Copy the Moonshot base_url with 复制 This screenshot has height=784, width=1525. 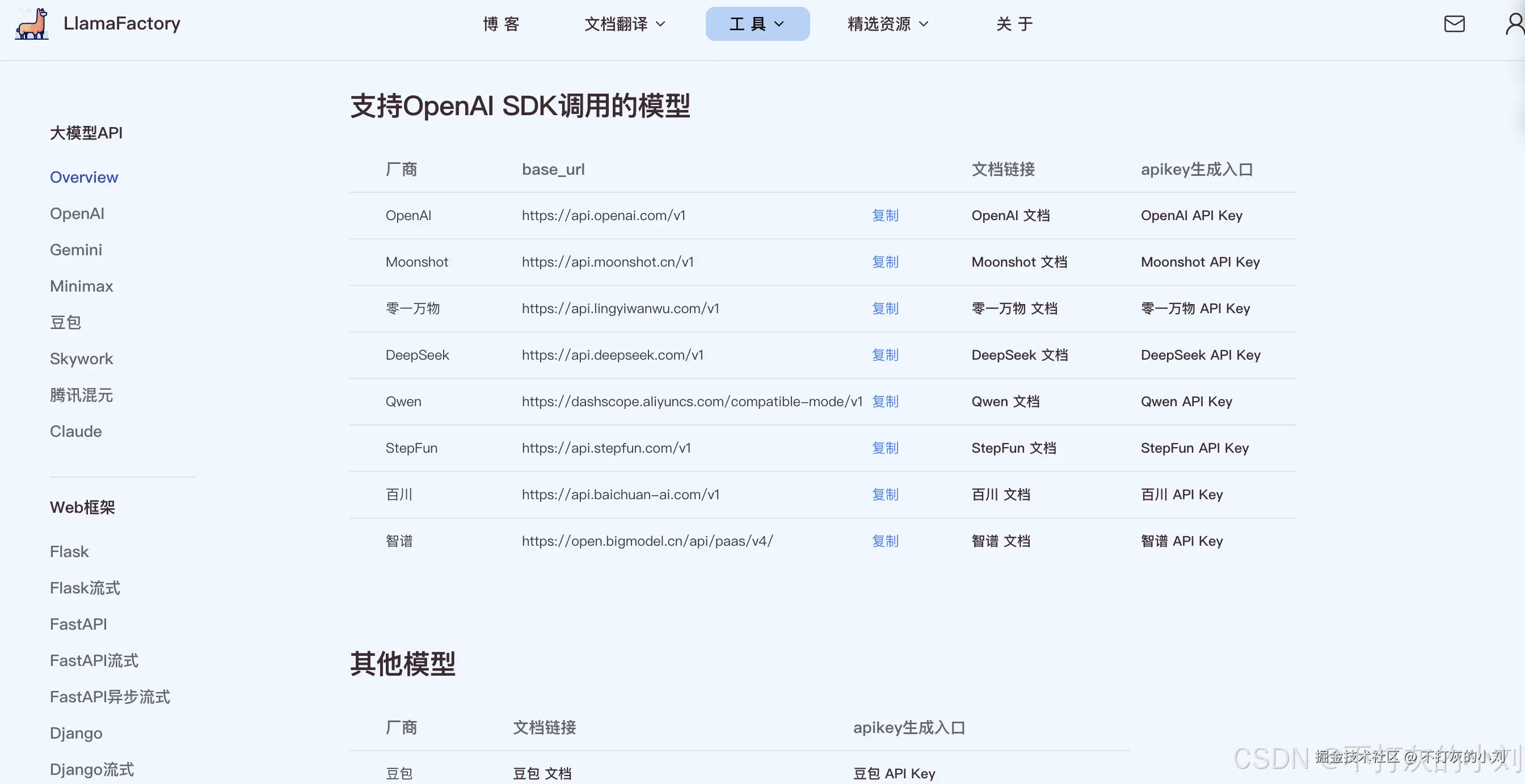(885, 262)
